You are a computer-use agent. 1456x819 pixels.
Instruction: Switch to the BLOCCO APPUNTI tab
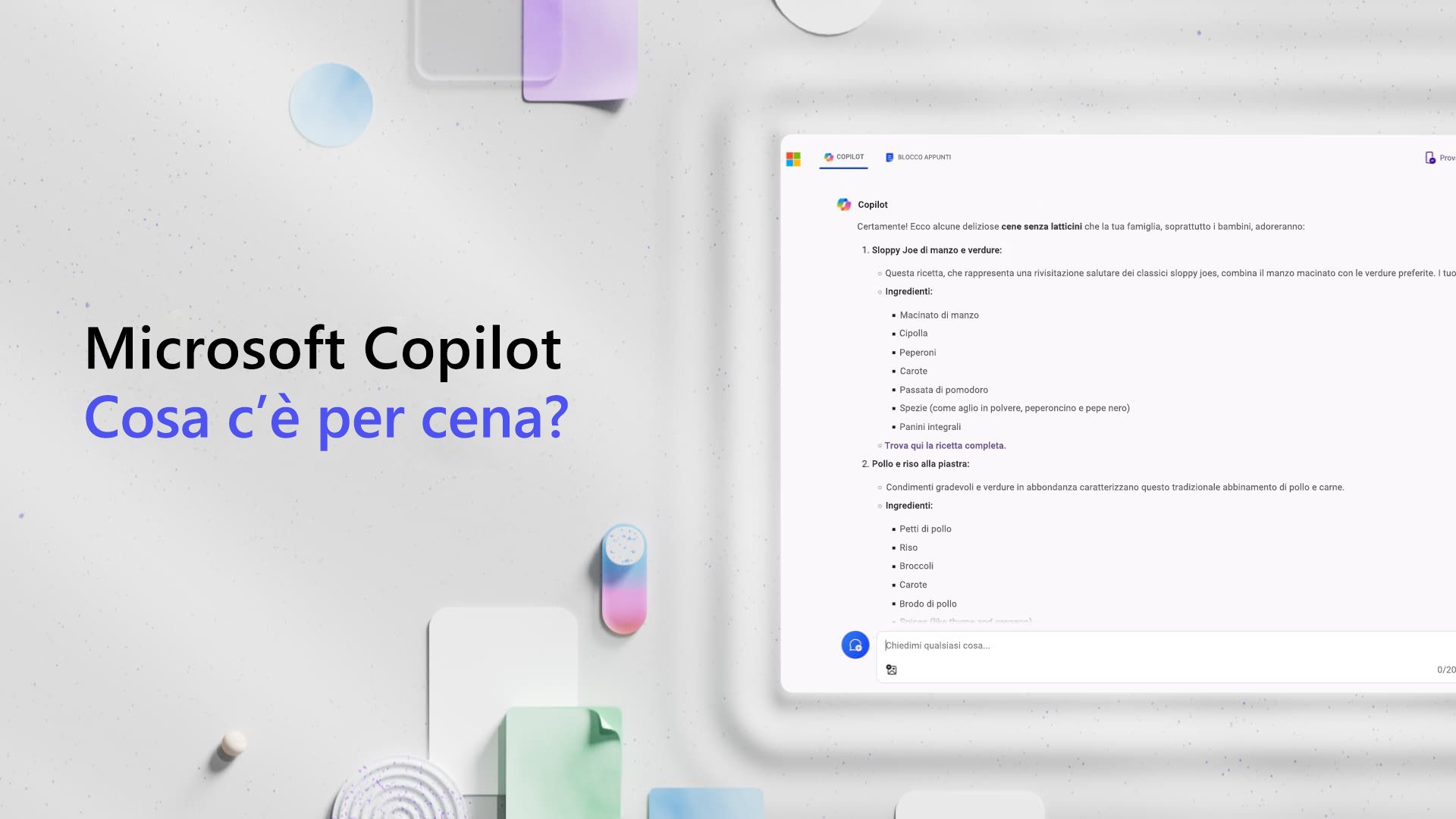tap(917, 157)
